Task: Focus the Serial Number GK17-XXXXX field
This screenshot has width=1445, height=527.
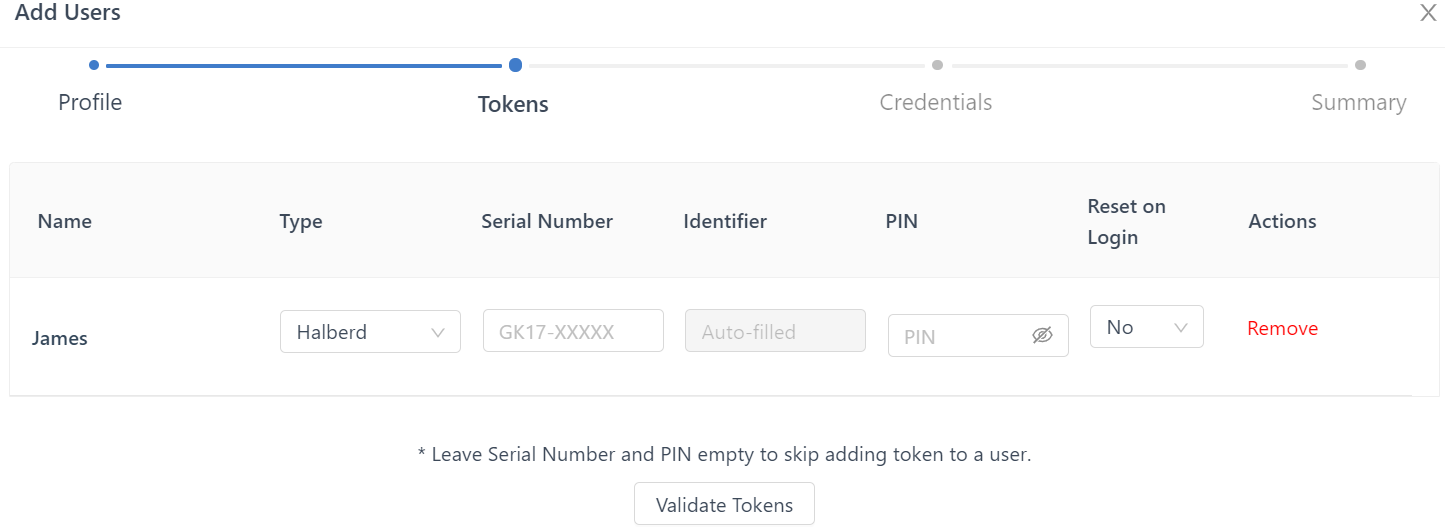Action: tap(573, 331)
